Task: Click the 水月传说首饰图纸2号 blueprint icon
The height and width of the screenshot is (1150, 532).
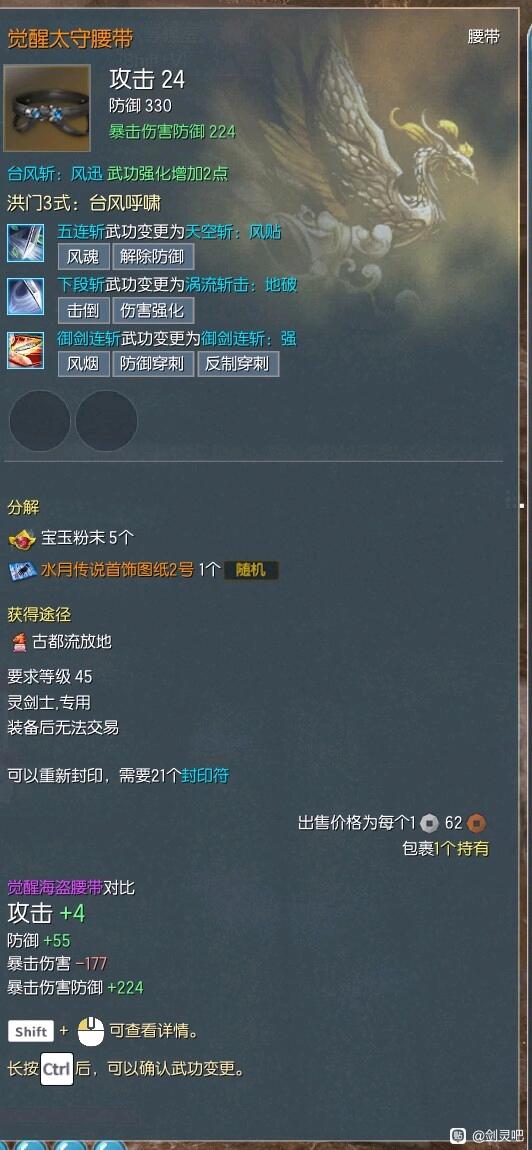Action: pos(23,570)
